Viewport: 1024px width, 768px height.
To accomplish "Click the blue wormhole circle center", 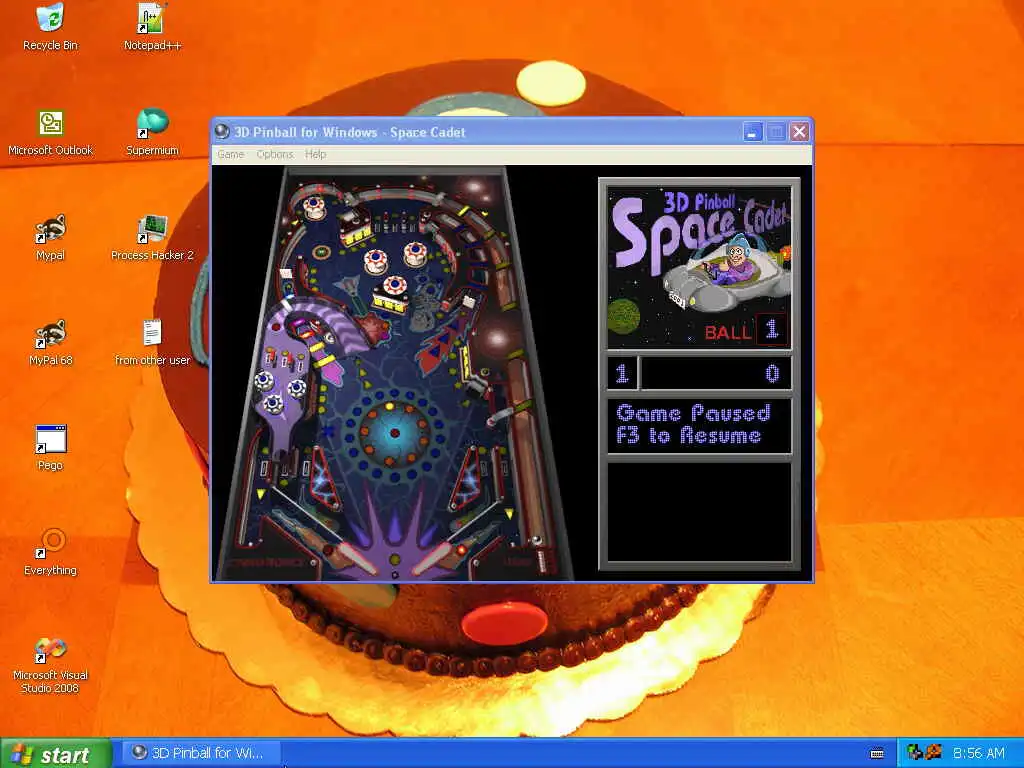I will [394, 433].
